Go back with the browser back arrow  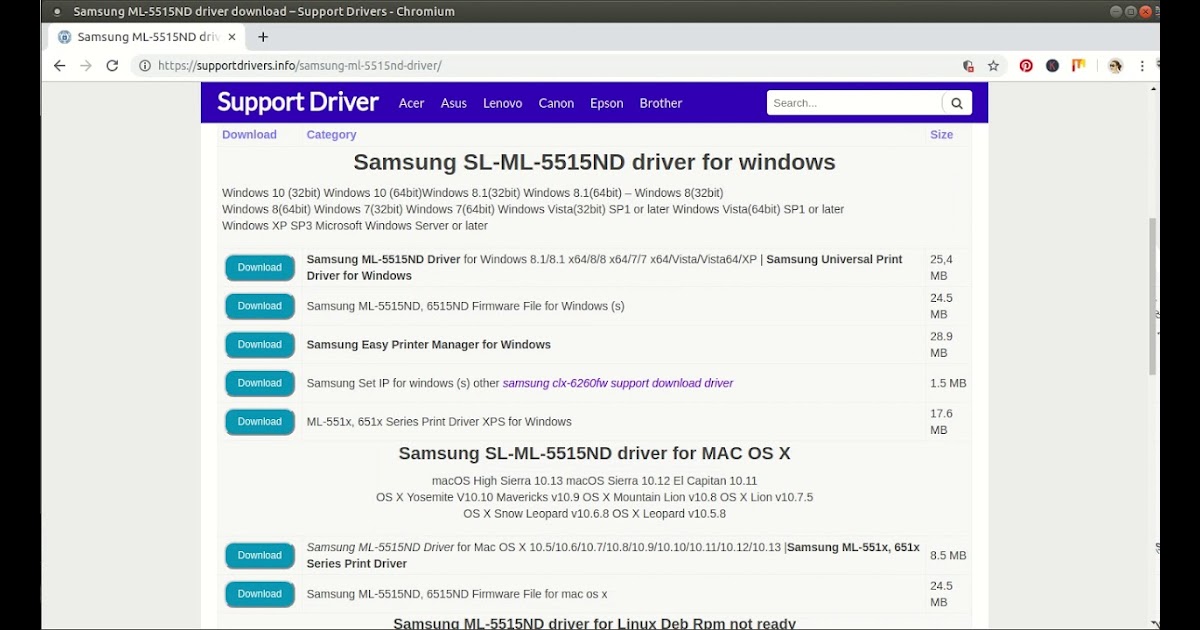[59, 66]
